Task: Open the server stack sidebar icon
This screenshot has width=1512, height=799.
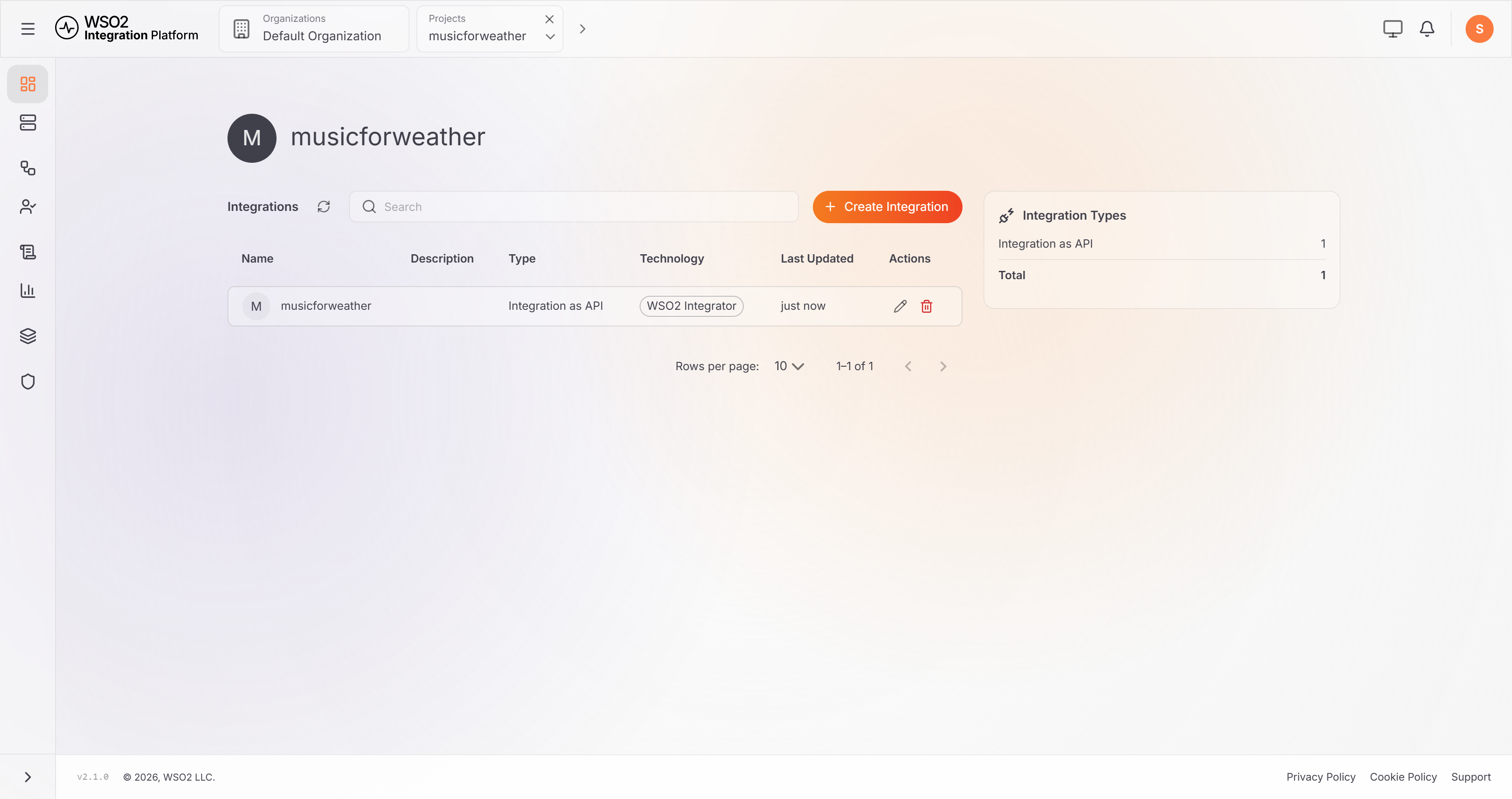Action: point(28,122)
